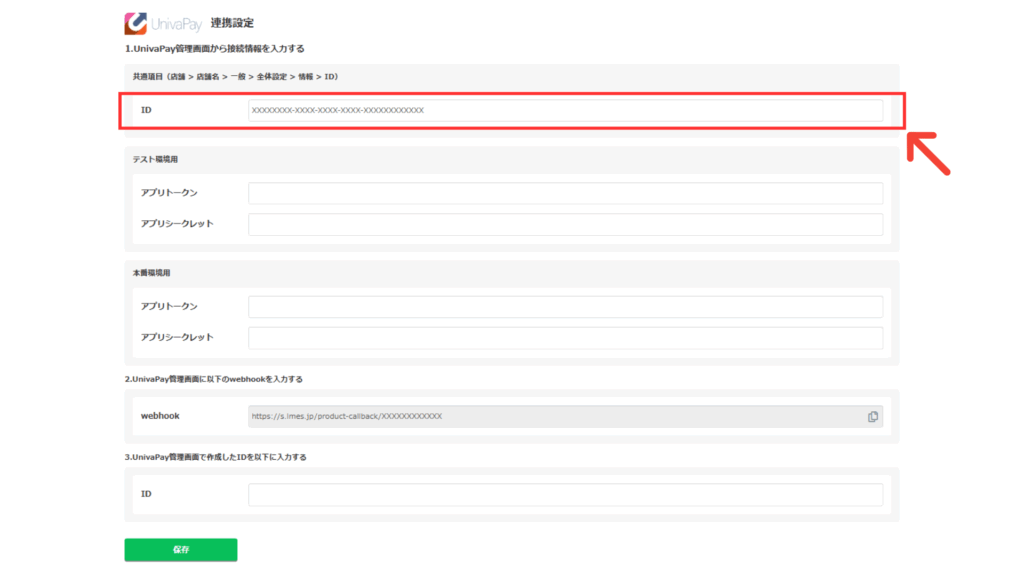
Task: Click the webhook label text
Action: coord(160,416)
